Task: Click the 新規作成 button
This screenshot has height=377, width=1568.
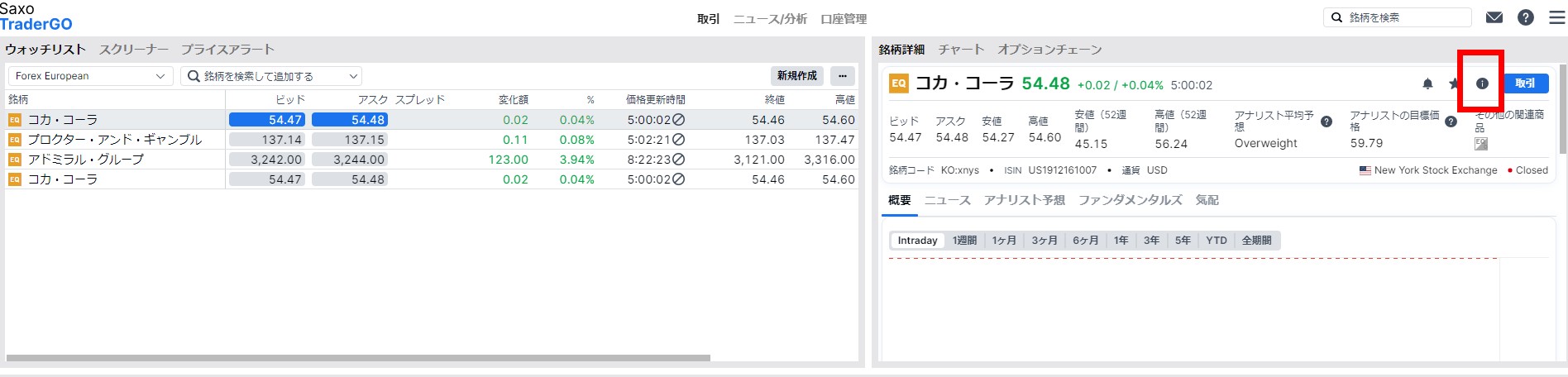Action: tap(797, 76)
